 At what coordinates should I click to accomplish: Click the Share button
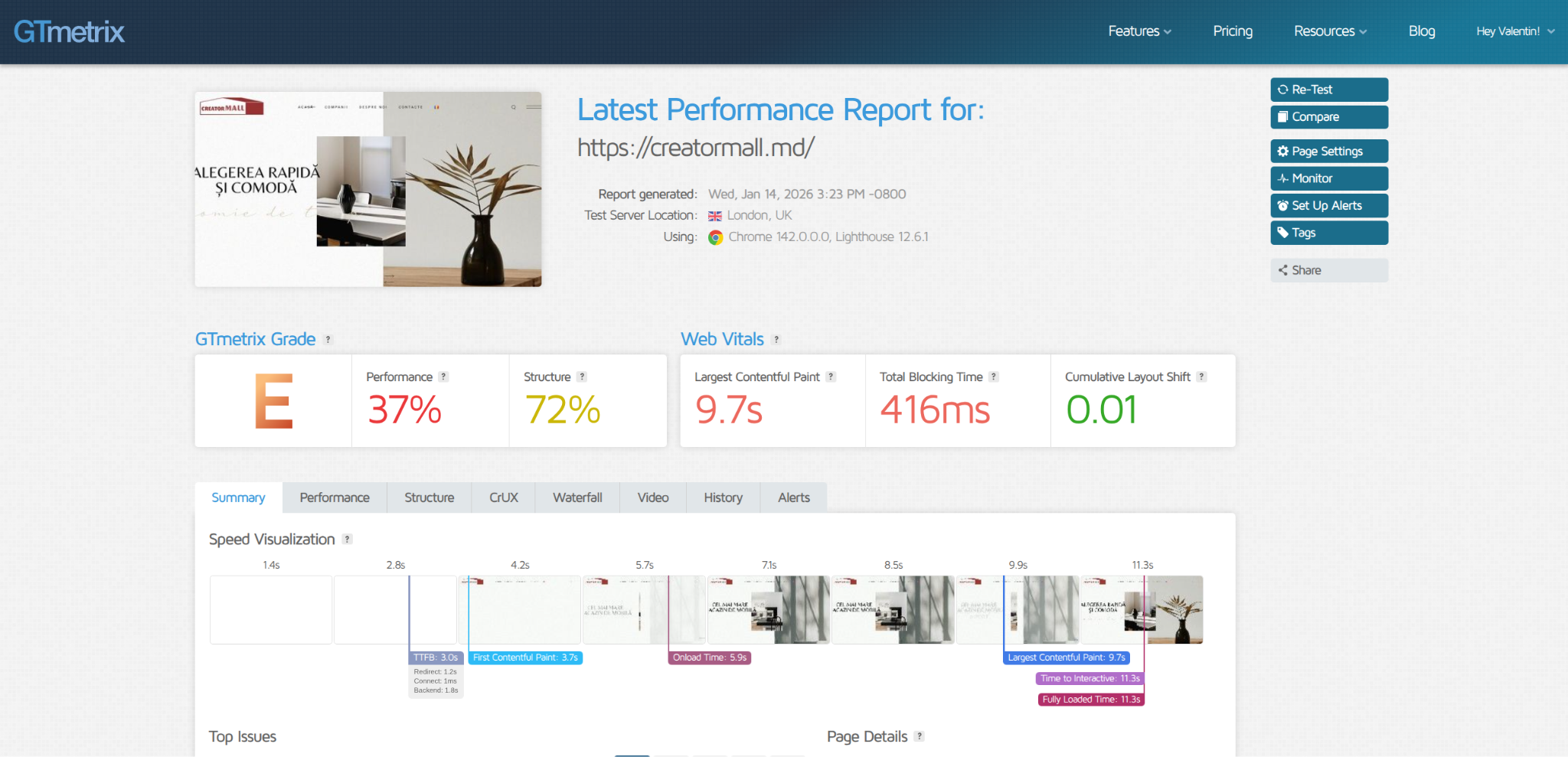pyautogui.click(x=1328, y=270)
